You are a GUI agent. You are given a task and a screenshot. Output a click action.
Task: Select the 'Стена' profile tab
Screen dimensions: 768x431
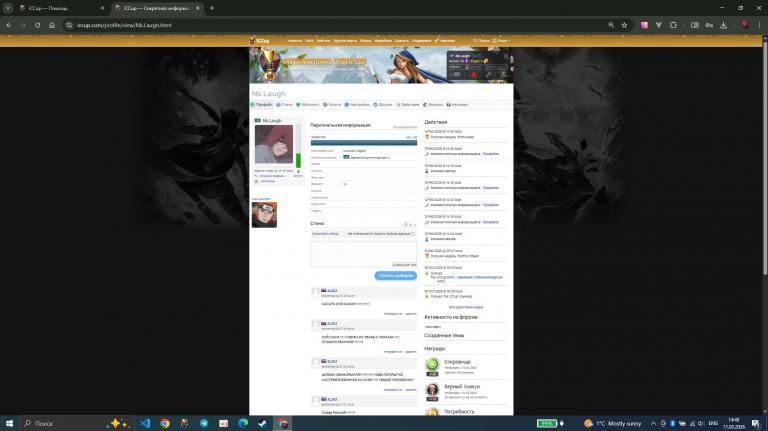coord(284,104)
